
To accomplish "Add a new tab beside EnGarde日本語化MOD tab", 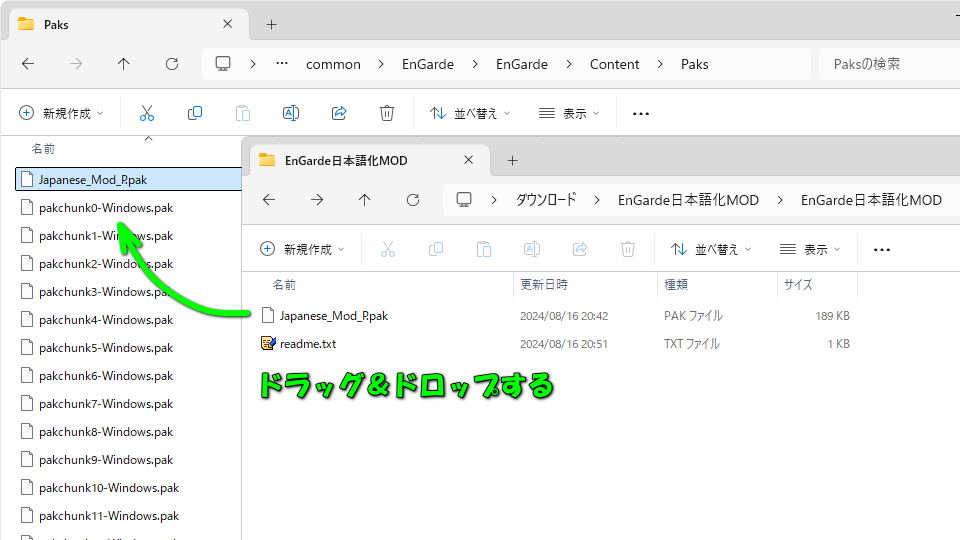I will (512, 160).
